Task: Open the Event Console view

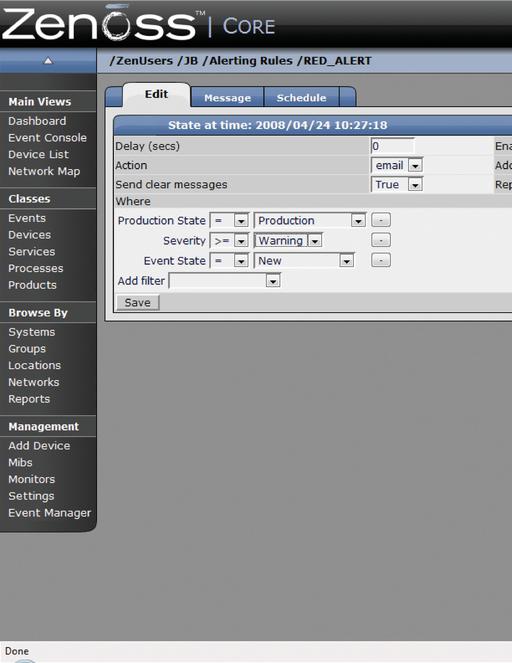Action: [47, 138]
